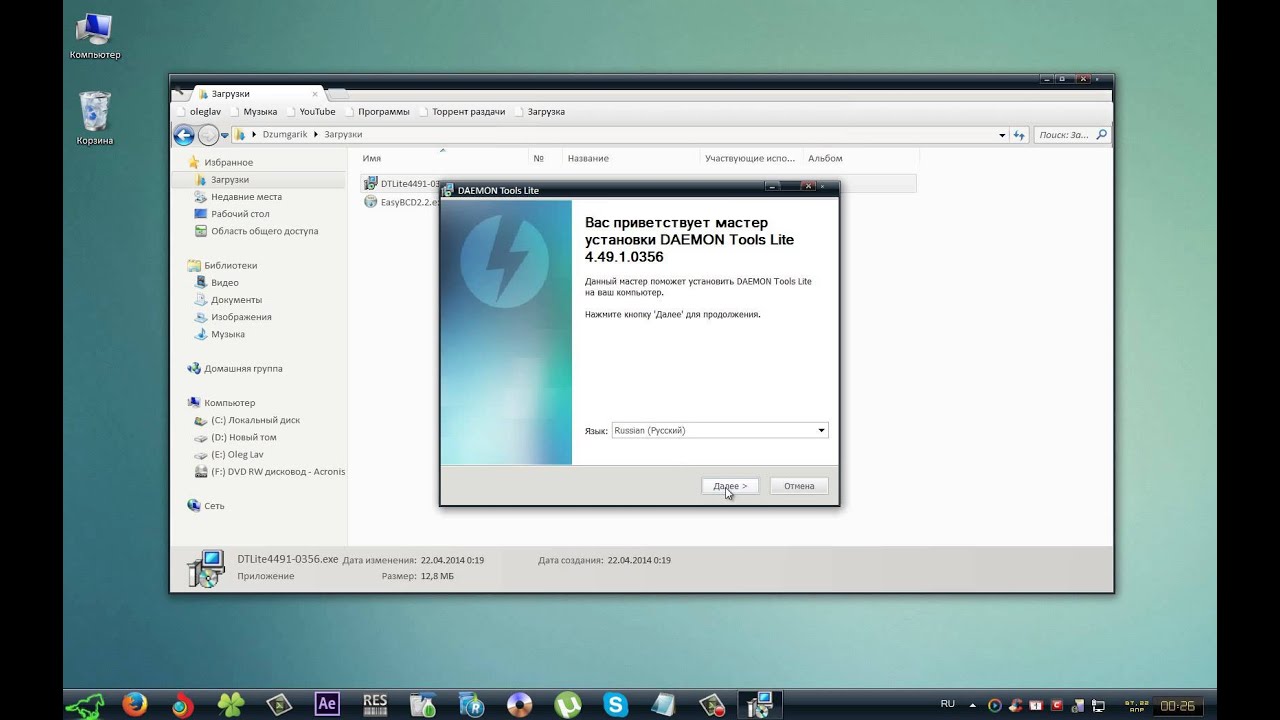Select (D:) Новый том
The height and width of the screenshot is (720, 1280).
tap(244, 438)
